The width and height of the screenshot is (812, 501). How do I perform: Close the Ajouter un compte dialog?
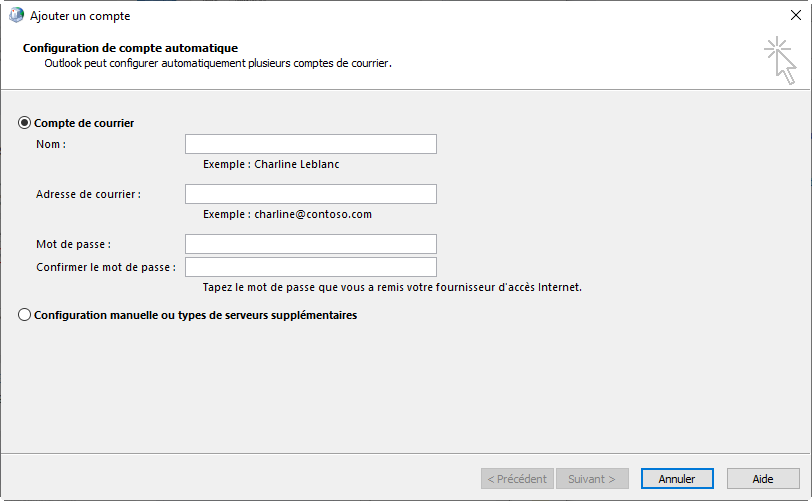coord(788,16)
